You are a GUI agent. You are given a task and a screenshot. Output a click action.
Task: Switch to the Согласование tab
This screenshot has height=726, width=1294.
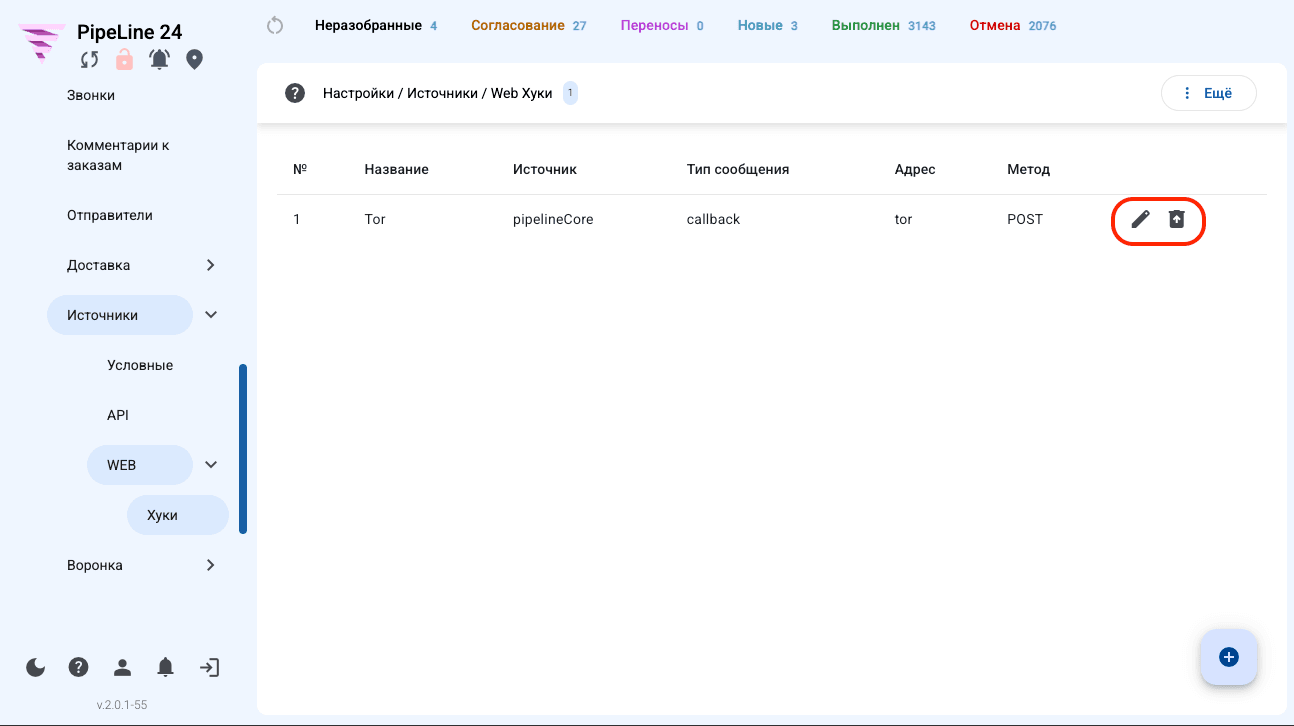tap(528, 25)
